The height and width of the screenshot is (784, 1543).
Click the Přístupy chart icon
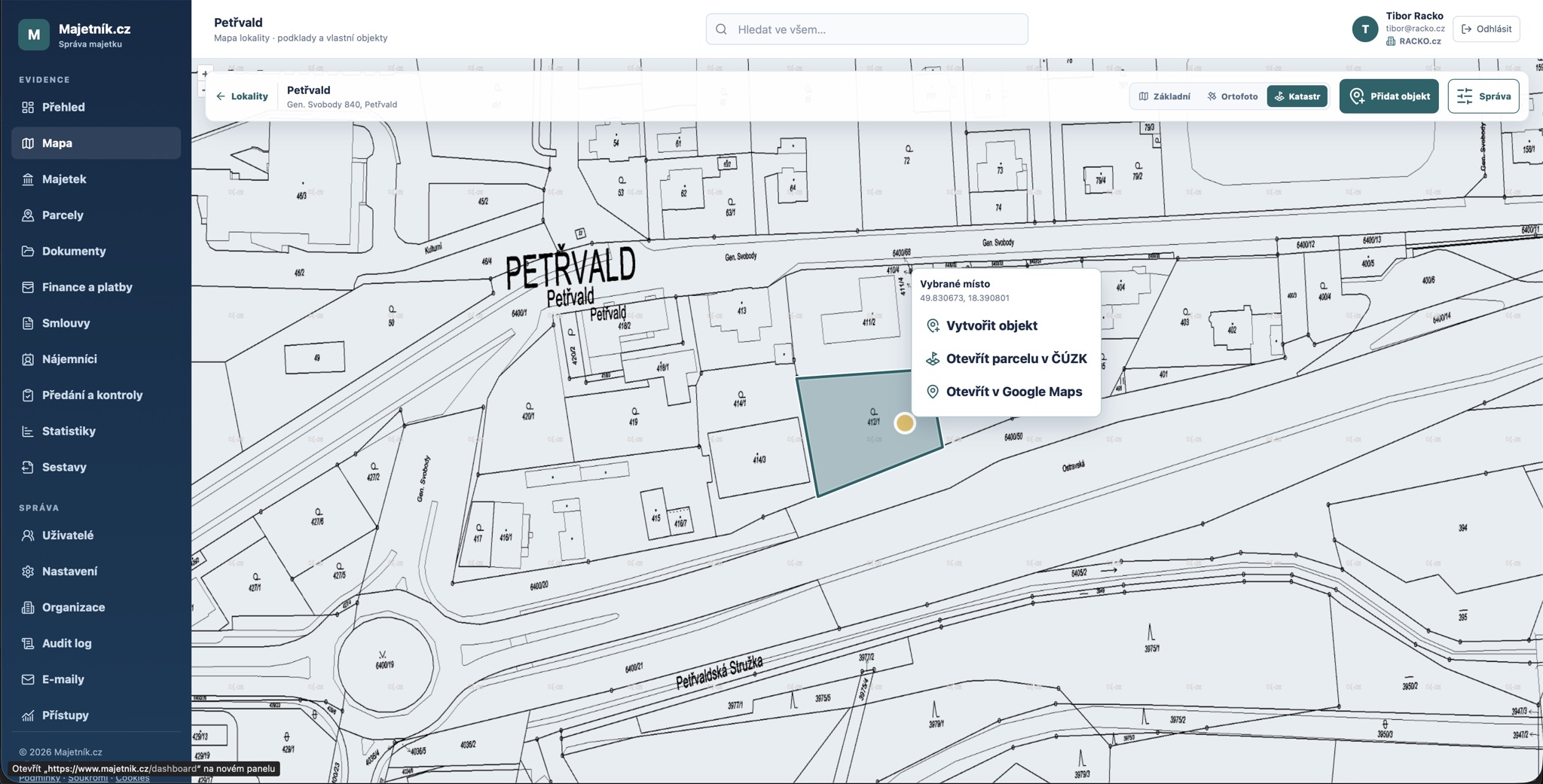(x=28, y=715)
